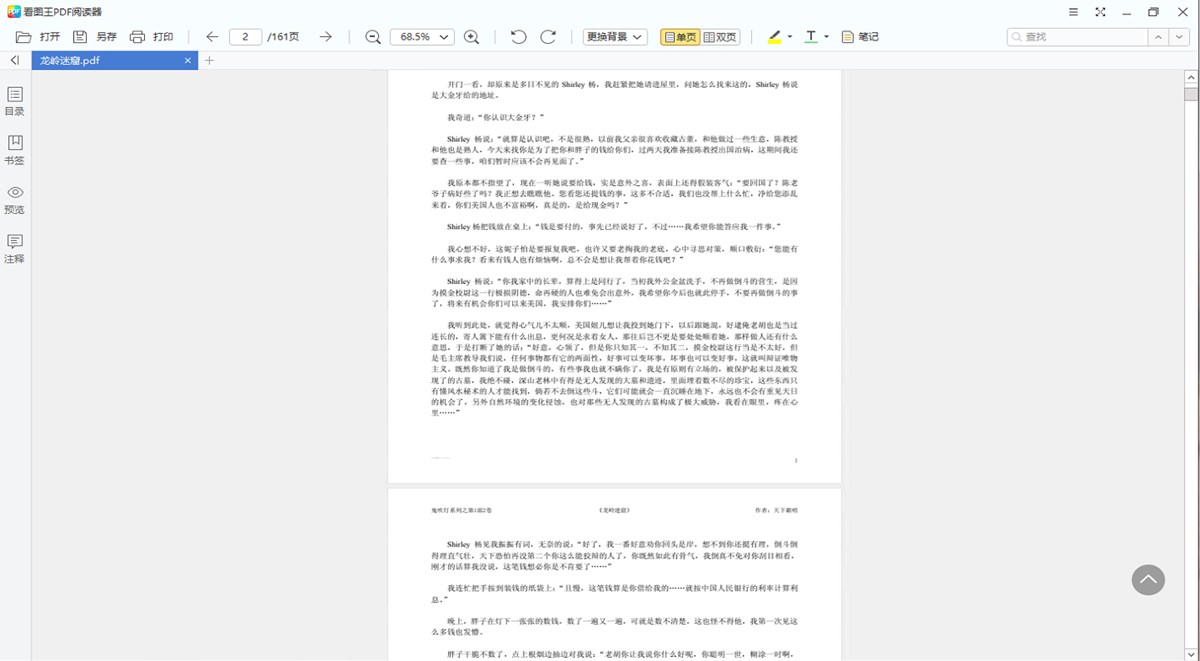The image size is (1200, 661).
Task: Open the zoom percentage dropdown
Action: [443, 36]
